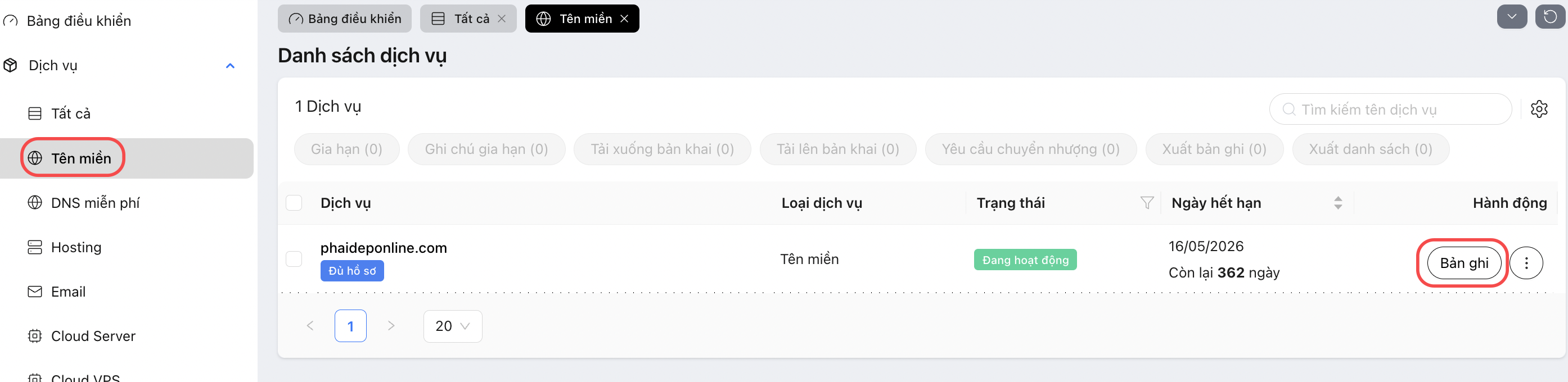Click the refresh icon at top right
This screenshot has width=1568, height=382.
1550,17
